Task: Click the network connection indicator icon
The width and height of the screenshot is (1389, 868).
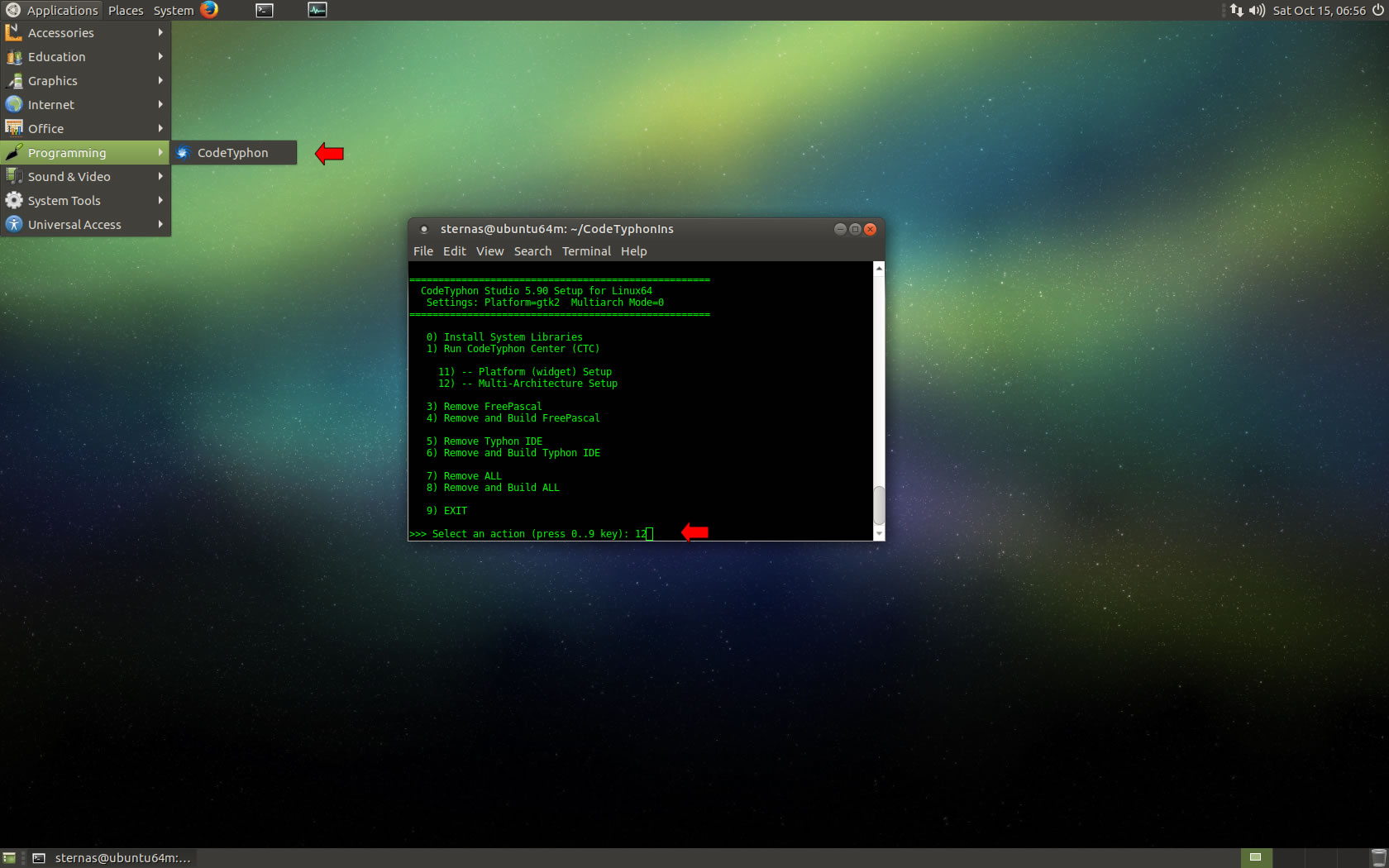Action: pos(1236,10)
